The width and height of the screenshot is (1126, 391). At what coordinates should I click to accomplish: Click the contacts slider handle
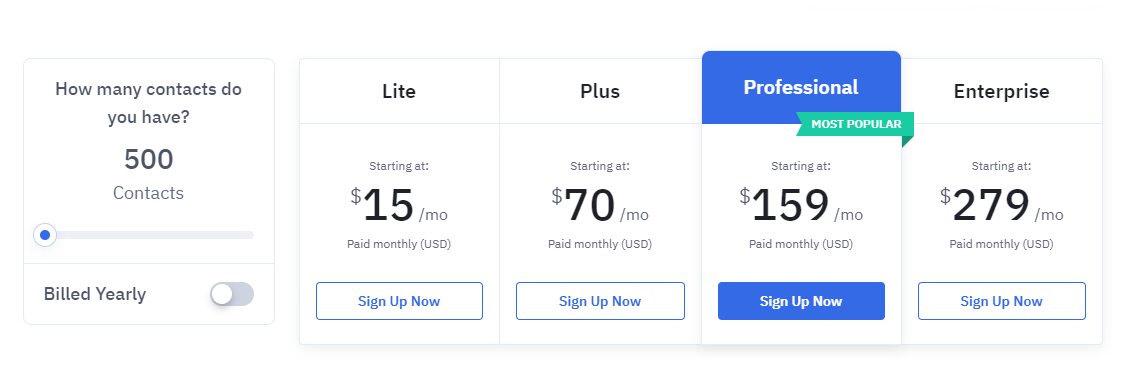pos(45,235)
